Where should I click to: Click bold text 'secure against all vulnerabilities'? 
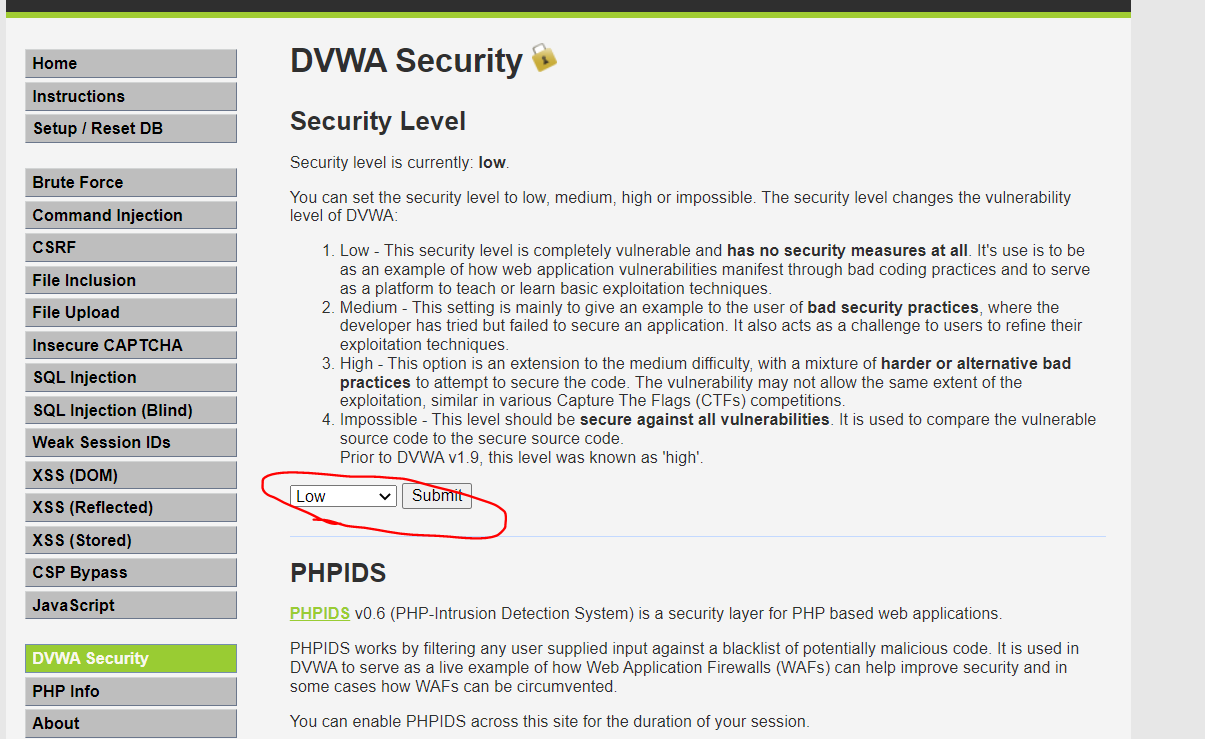tap(705, 419)
